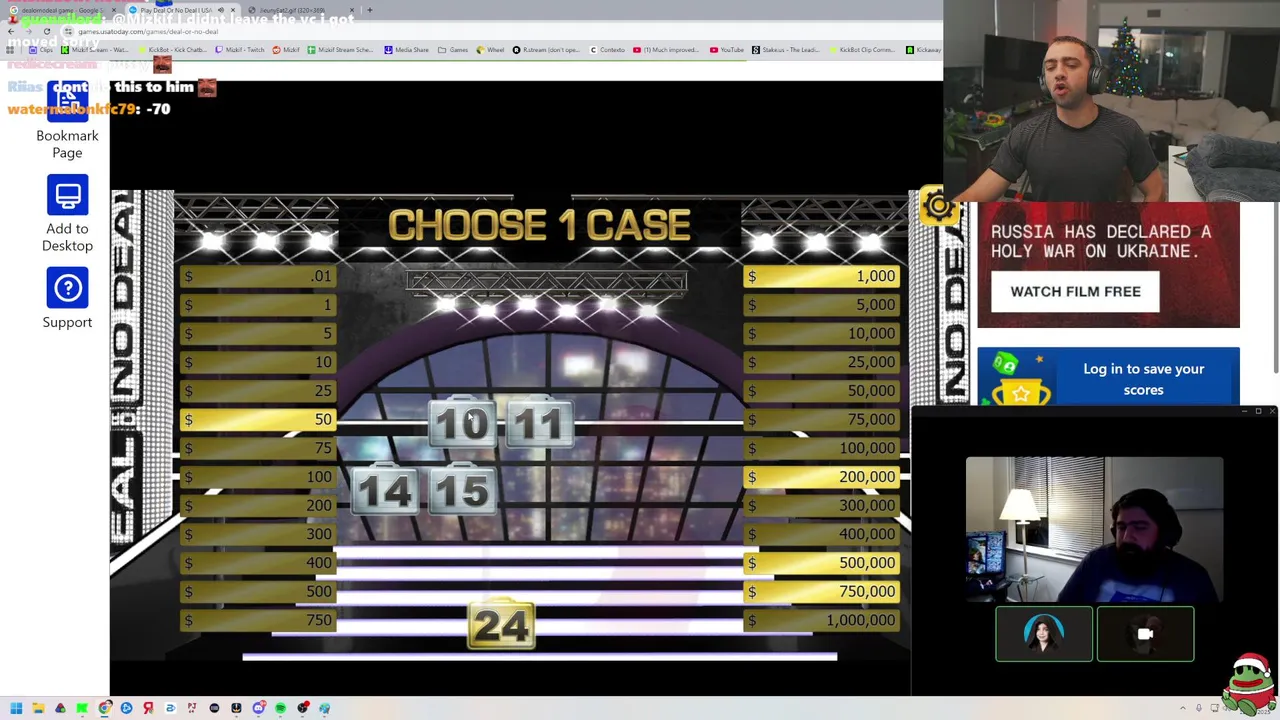
Task: Show hidden system tray icons
Action: pyautogui.click(x=1183, y=708)
